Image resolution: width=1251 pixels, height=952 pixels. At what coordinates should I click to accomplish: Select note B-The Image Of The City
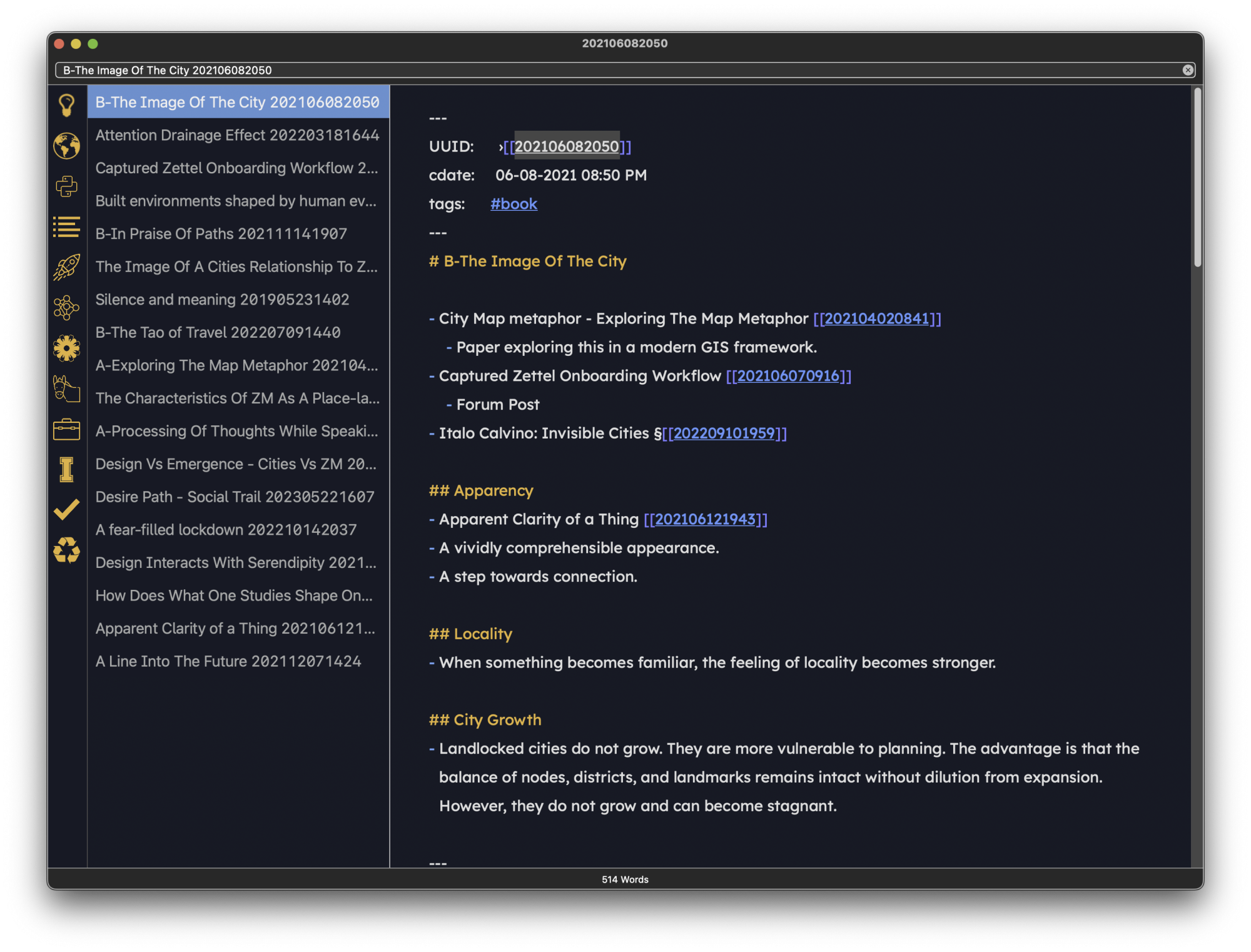238,102
